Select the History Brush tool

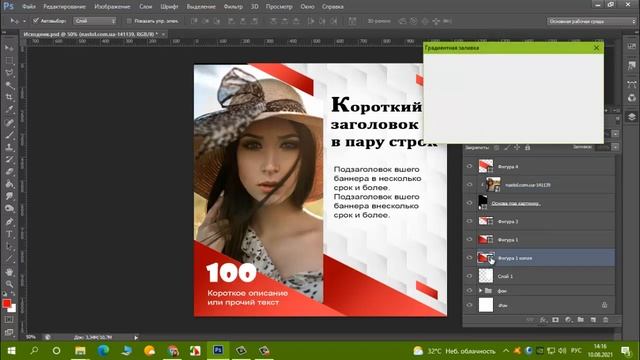tap(9, 159)
